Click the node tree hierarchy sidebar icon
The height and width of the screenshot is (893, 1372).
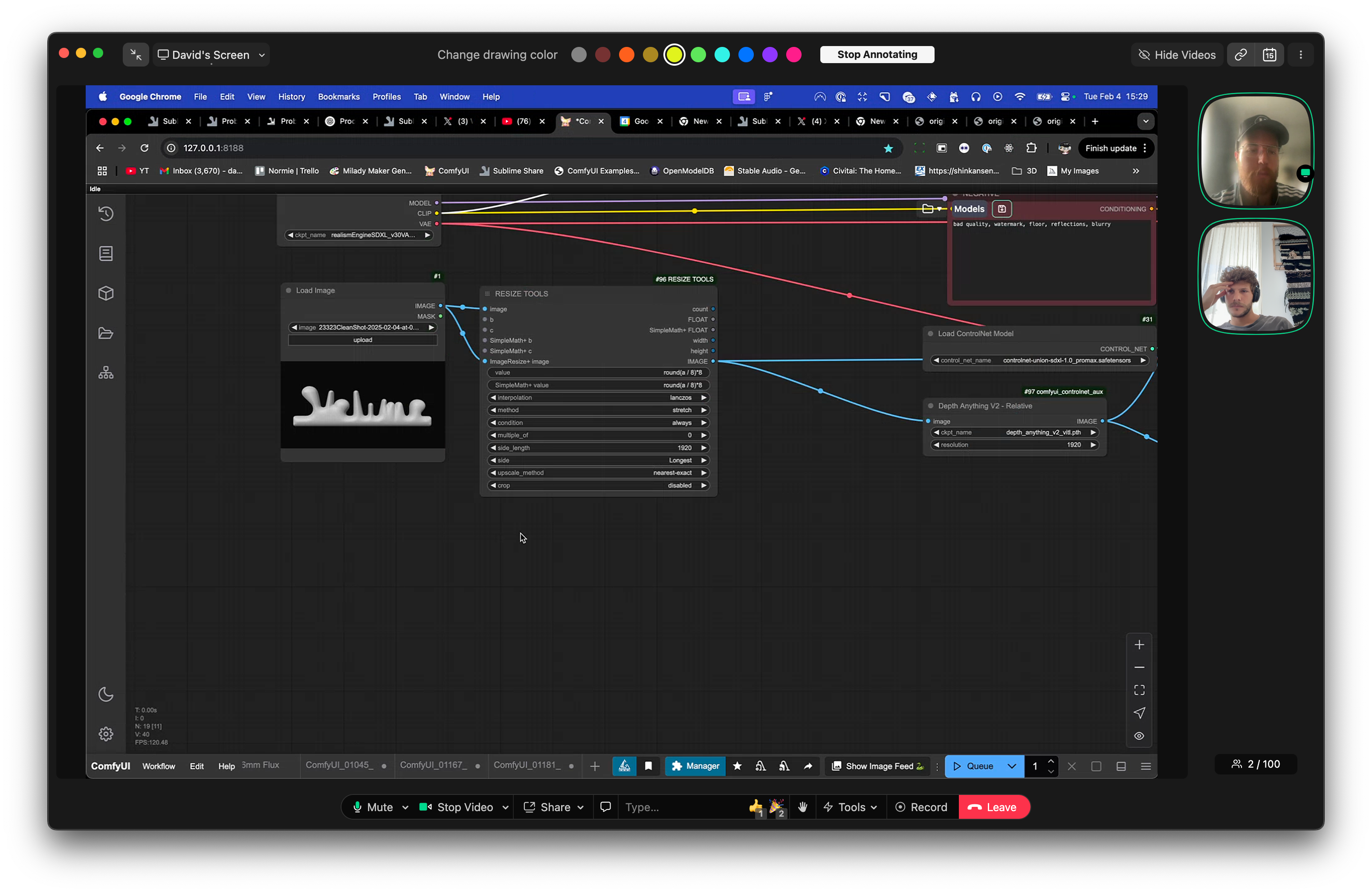[x=106, y=372]
